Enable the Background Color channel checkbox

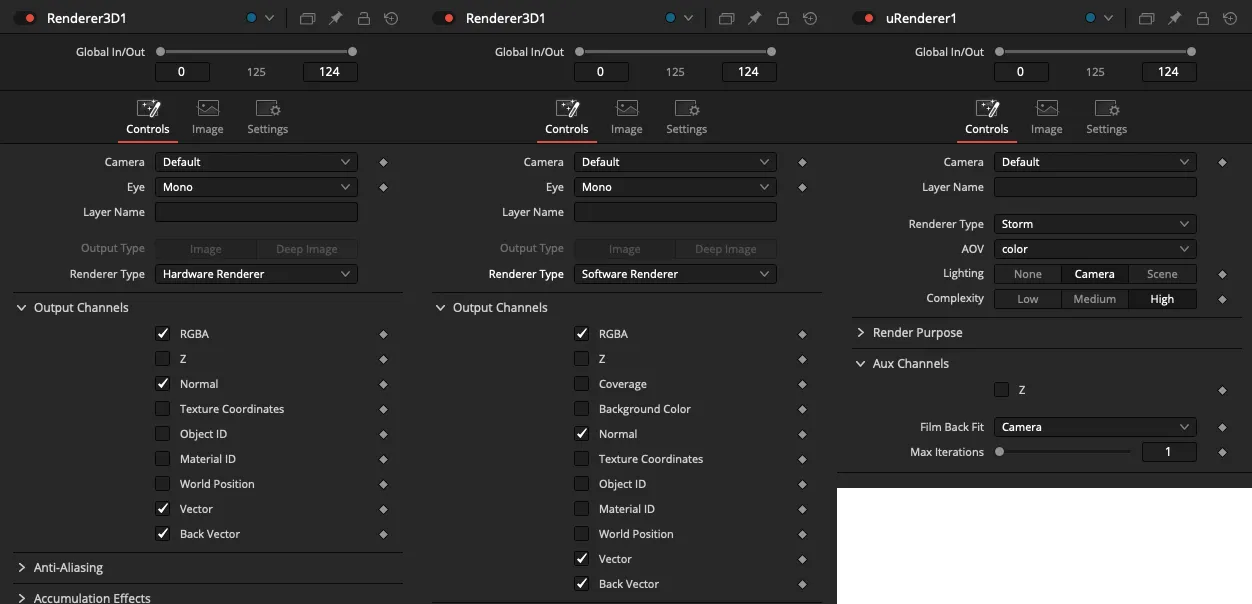click(581, 409)
